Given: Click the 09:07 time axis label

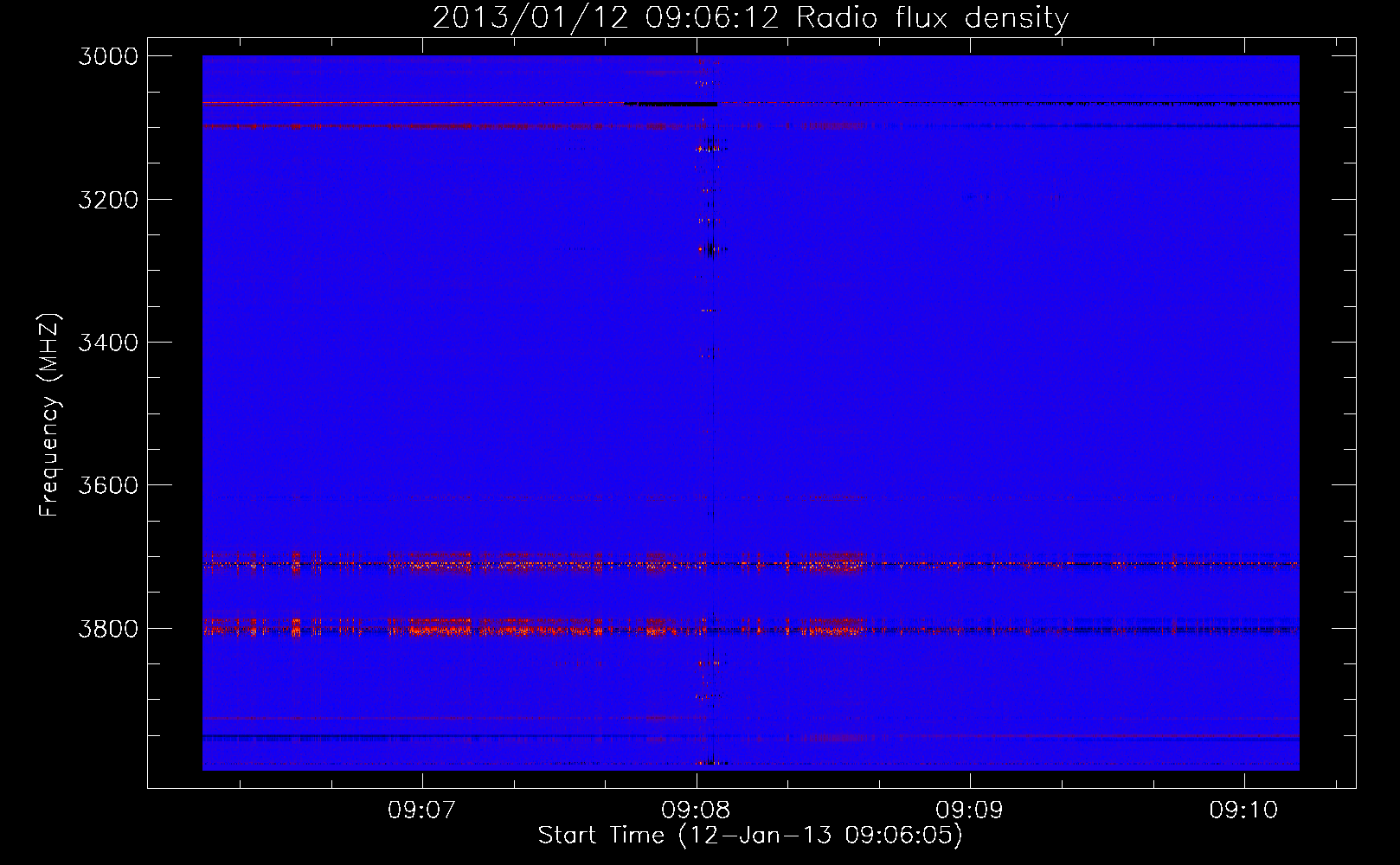Looking at the screenshot, I should coord(421,811).
